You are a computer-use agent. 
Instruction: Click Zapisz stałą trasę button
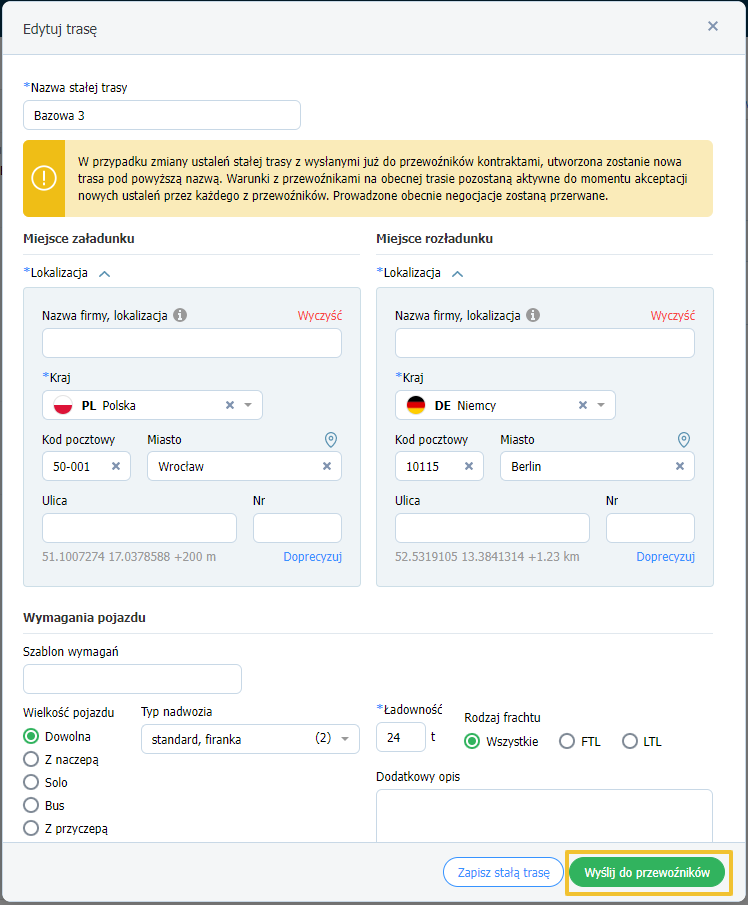[503, 872]
